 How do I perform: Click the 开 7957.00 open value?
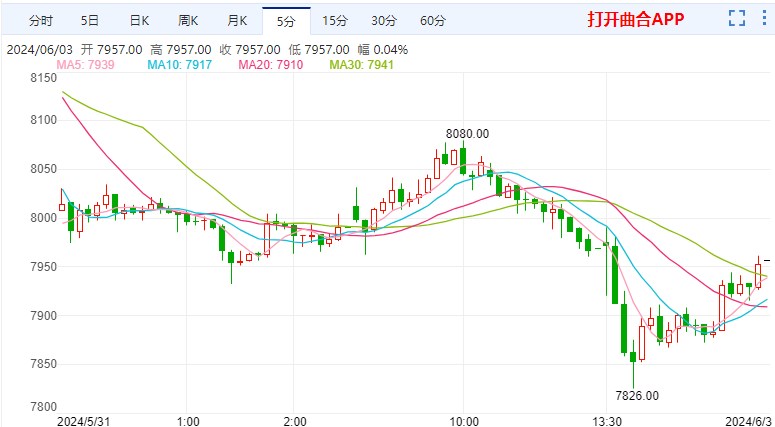point(112,49)
